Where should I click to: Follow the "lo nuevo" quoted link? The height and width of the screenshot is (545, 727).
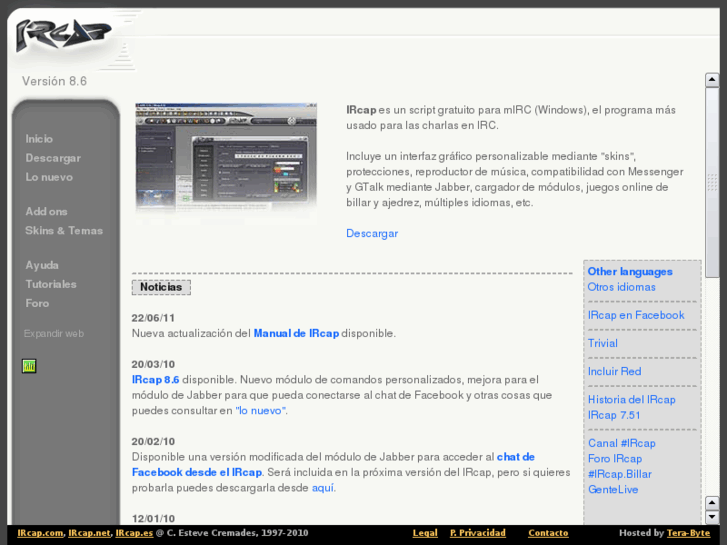261,410
